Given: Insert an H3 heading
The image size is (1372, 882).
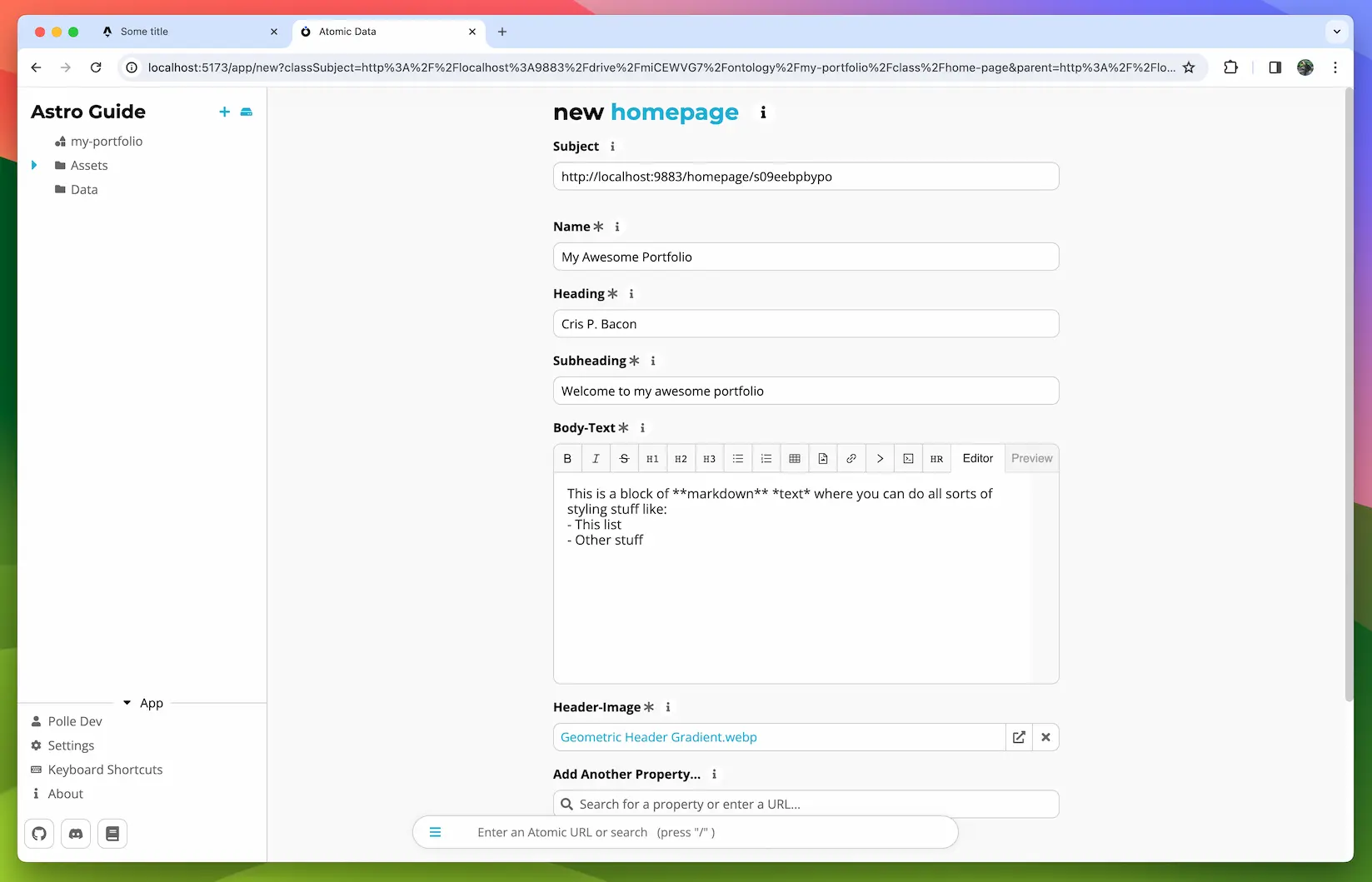Looking at the screenshot, I should (x=709, y=459).
